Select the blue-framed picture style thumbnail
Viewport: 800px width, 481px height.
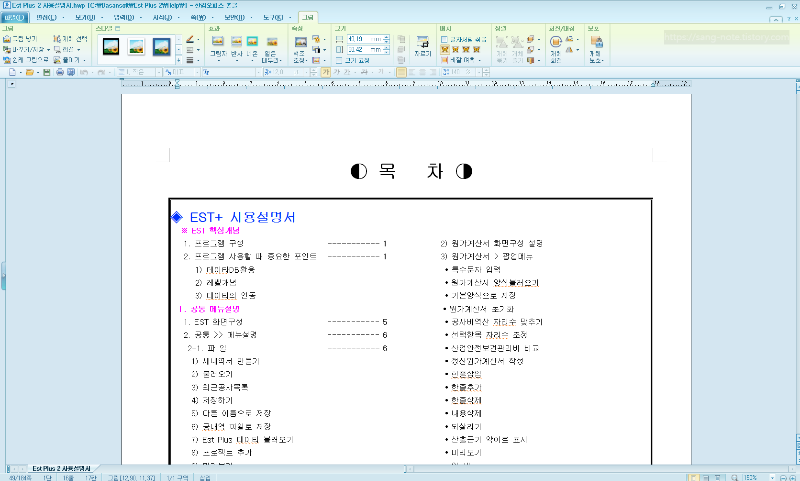[162, 47]
